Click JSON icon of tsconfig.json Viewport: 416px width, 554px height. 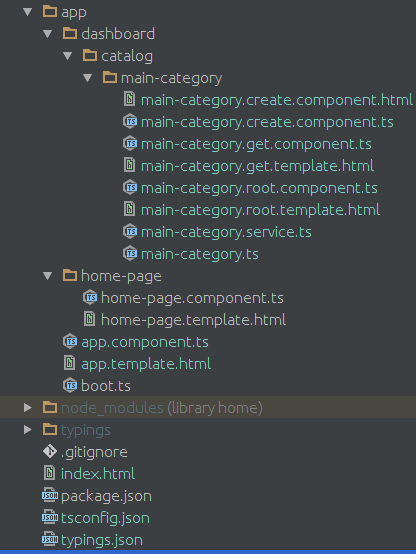[x=50, y=517]
